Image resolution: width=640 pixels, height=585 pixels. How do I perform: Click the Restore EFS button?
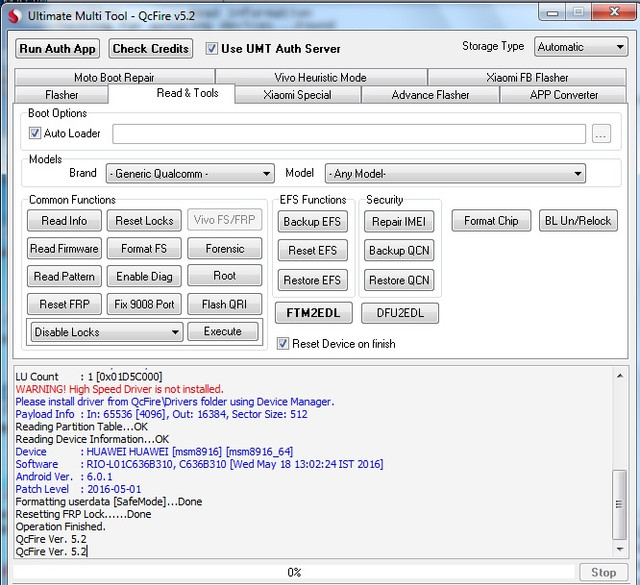[x=312, y=280]
